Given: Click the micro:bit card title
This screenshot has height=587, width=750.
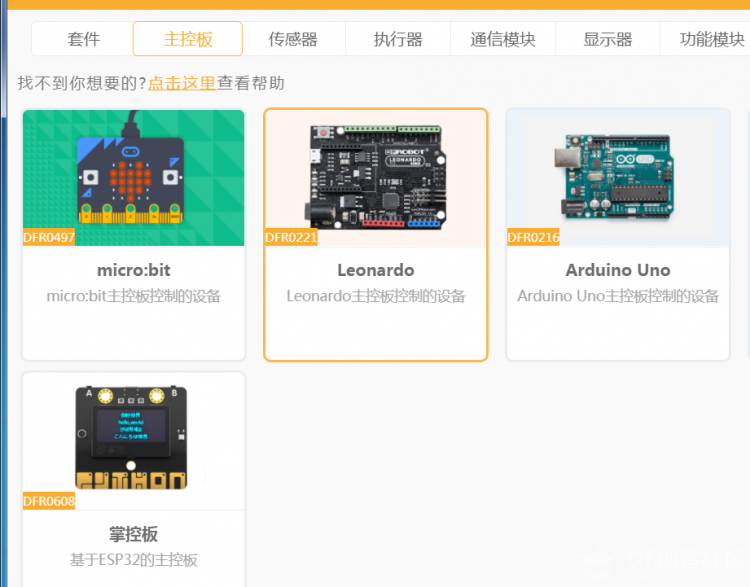Looking at the screenshot, I should pos(133,270).
